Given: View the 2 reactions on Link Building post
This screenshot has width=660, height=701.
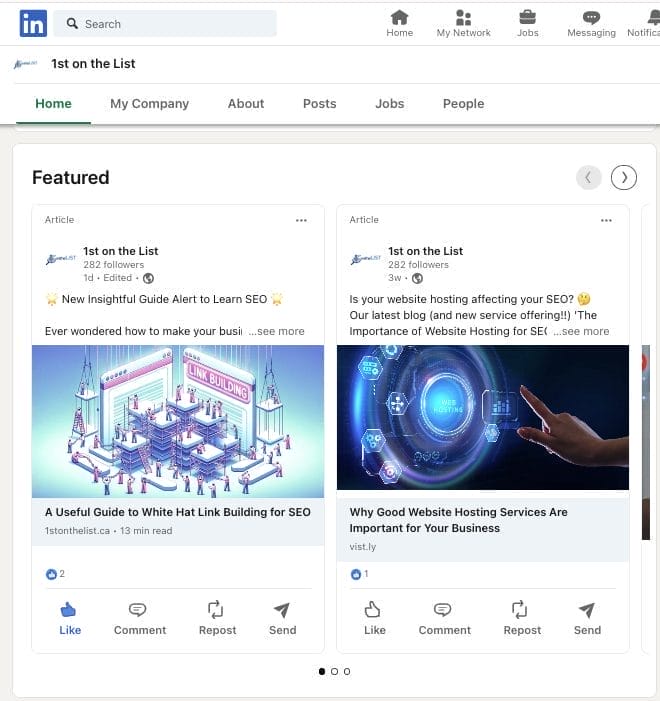Looking at the screenshot, I should coord(55,574).
